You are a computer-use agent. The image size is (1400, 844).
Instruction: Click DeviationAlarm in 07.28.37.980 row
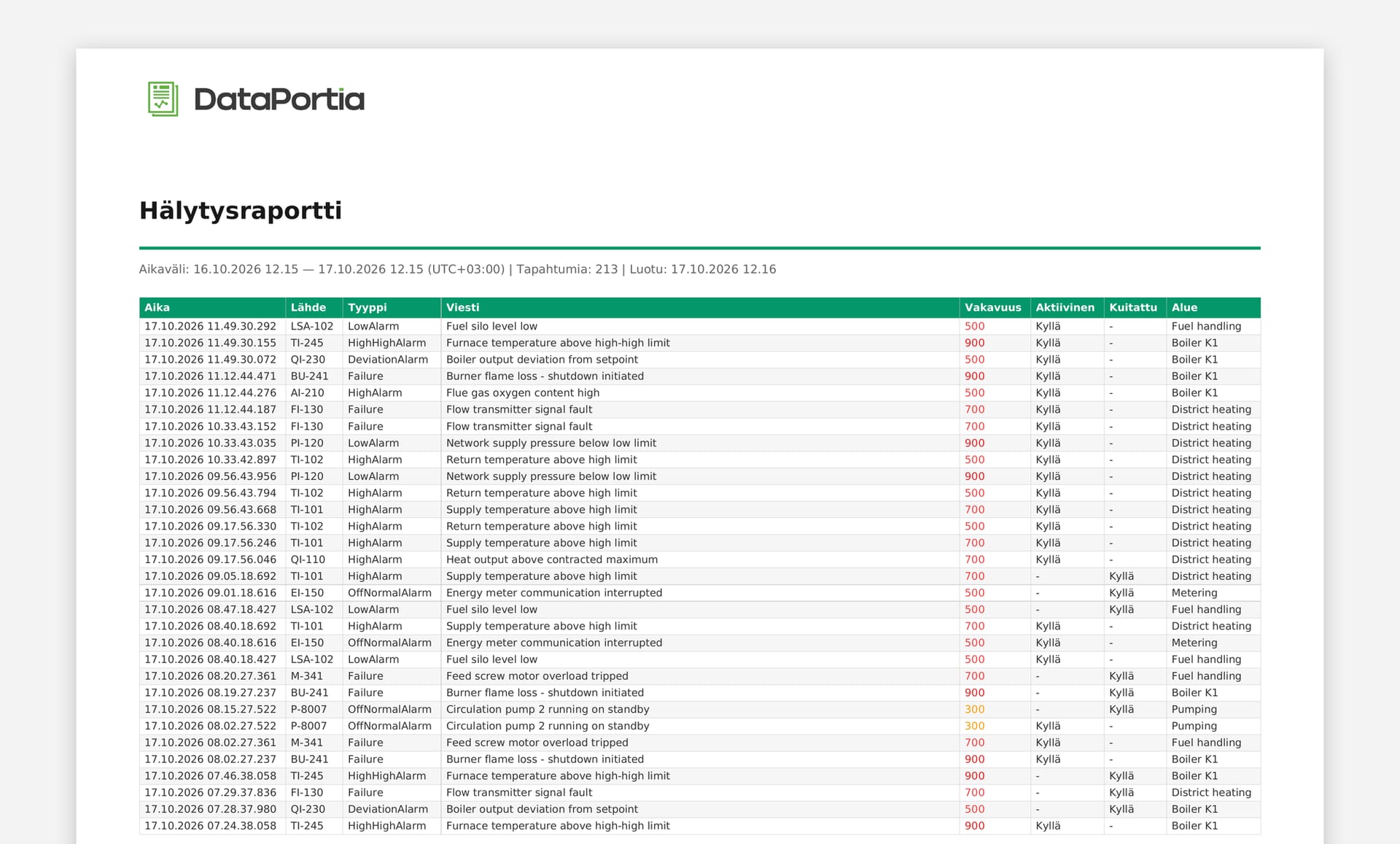point(388,809)
